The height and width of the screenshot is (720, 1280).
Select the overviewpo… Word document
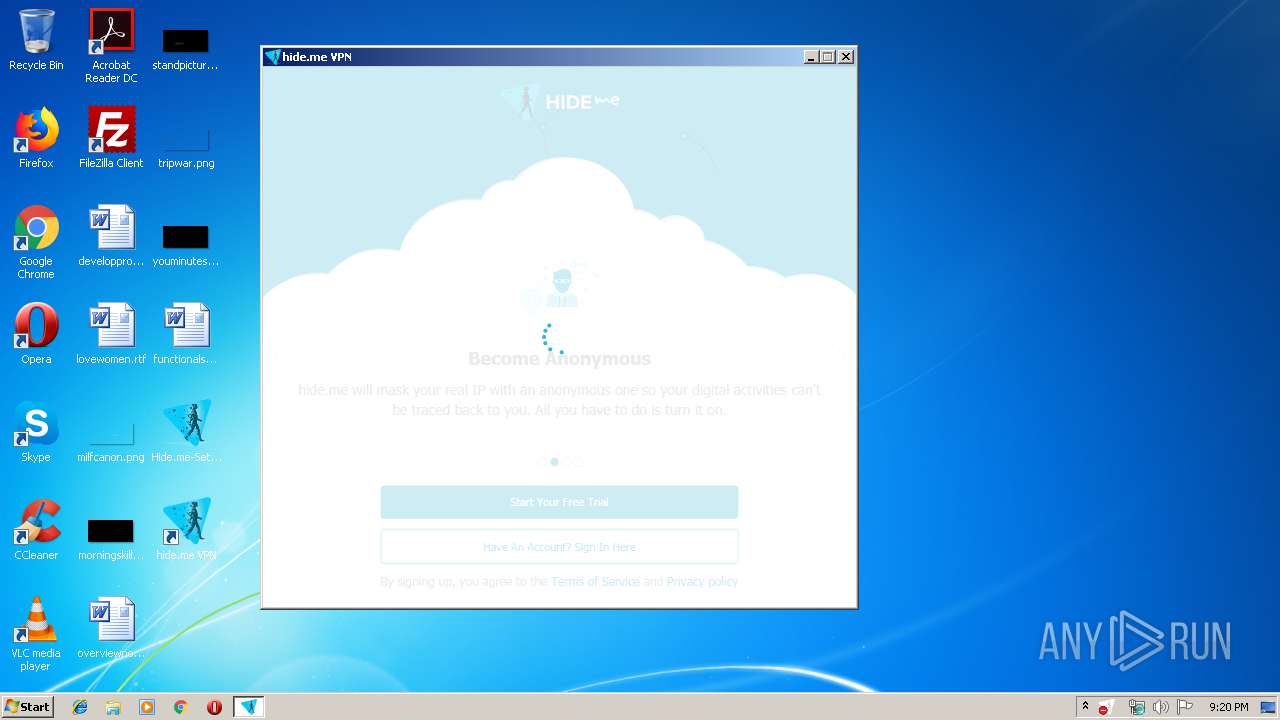(x=111, y=628)
